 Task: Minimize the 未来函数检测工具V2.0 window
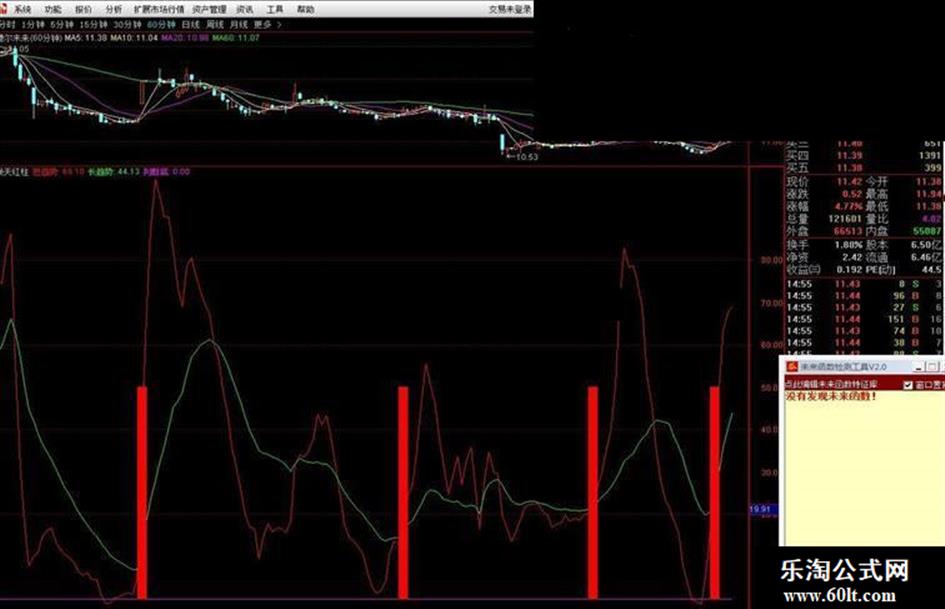click(x=918, y=367)
